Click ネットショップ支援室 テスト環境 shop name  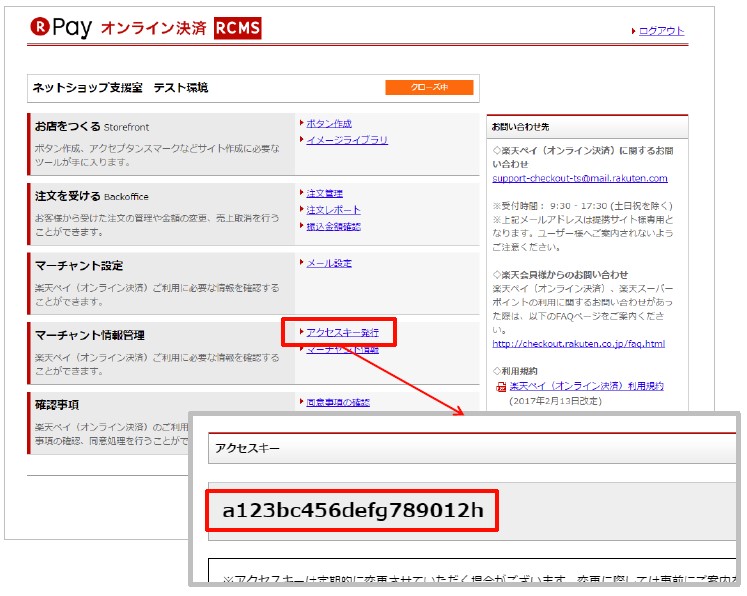(120, 88)
